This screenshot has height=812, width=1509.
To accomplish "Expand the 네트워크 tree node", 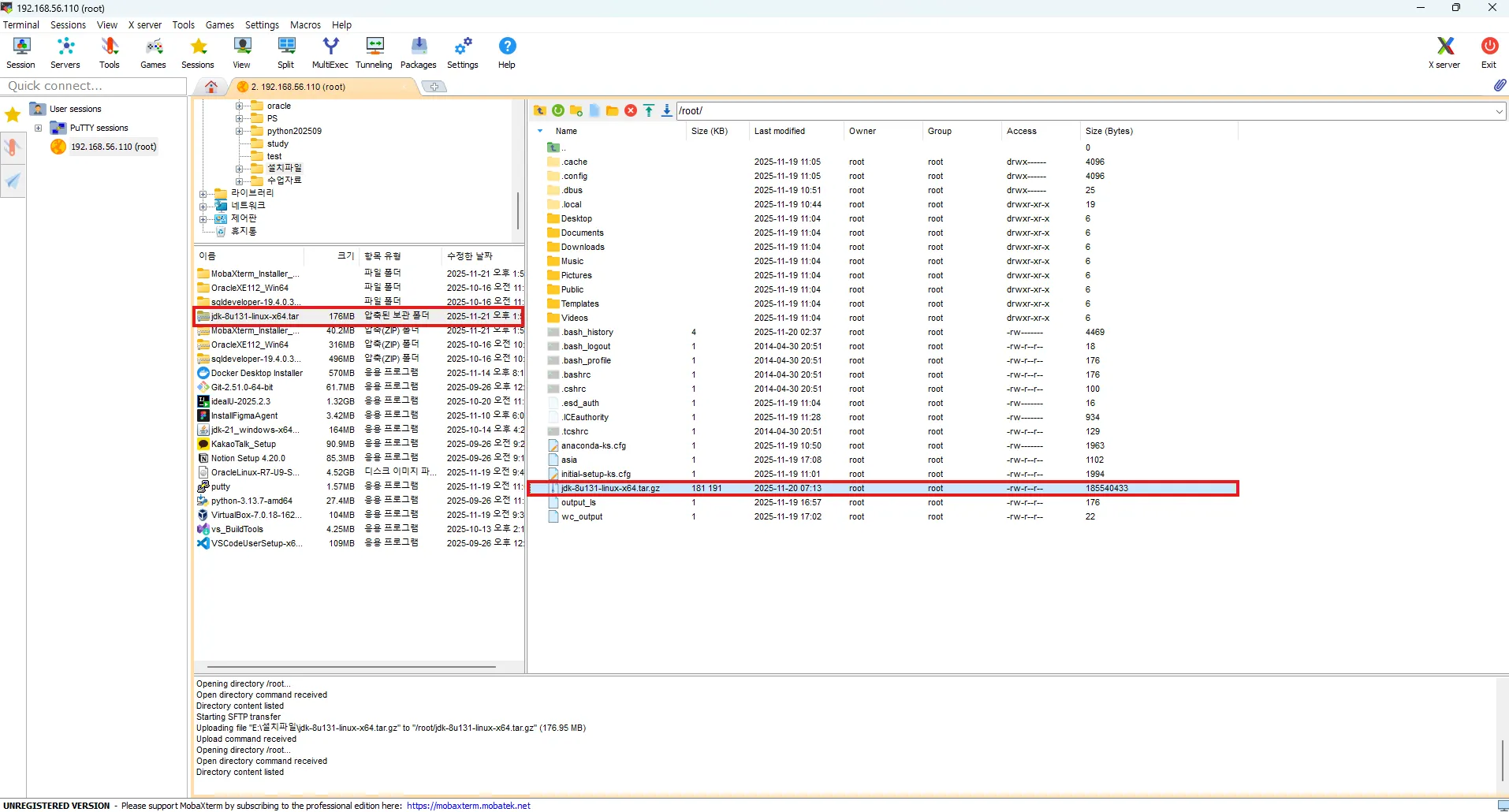I will 203,207.
